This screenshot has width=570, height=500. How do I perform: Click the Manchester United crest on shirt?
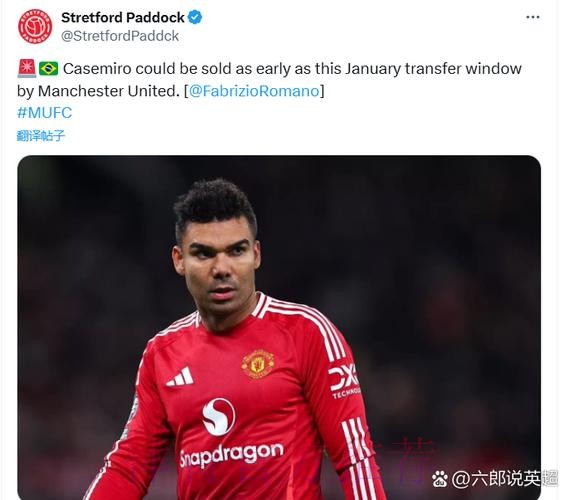click(x=258, y=364)
